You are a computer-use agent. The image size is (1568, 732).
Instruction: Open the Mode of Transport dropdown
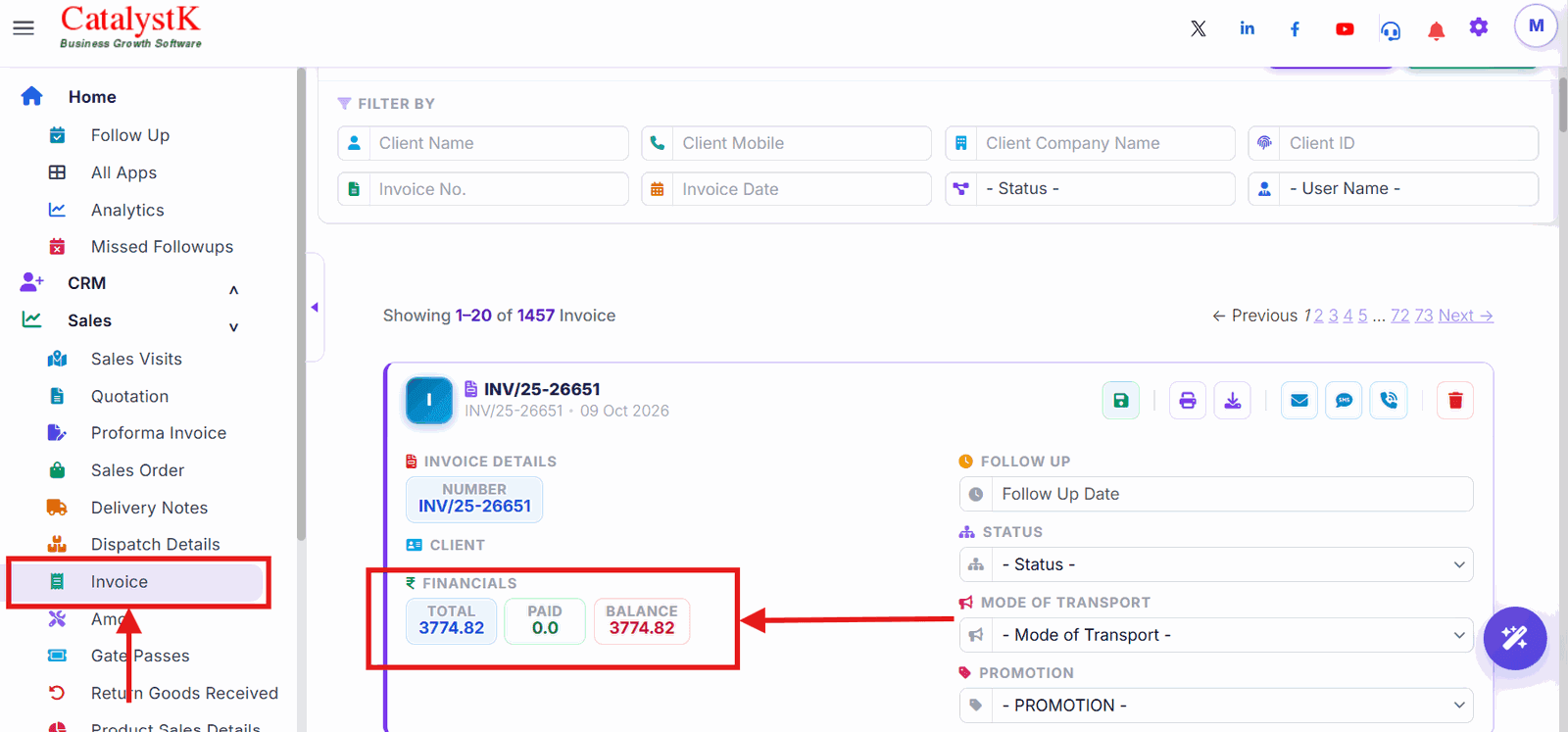1216,635
